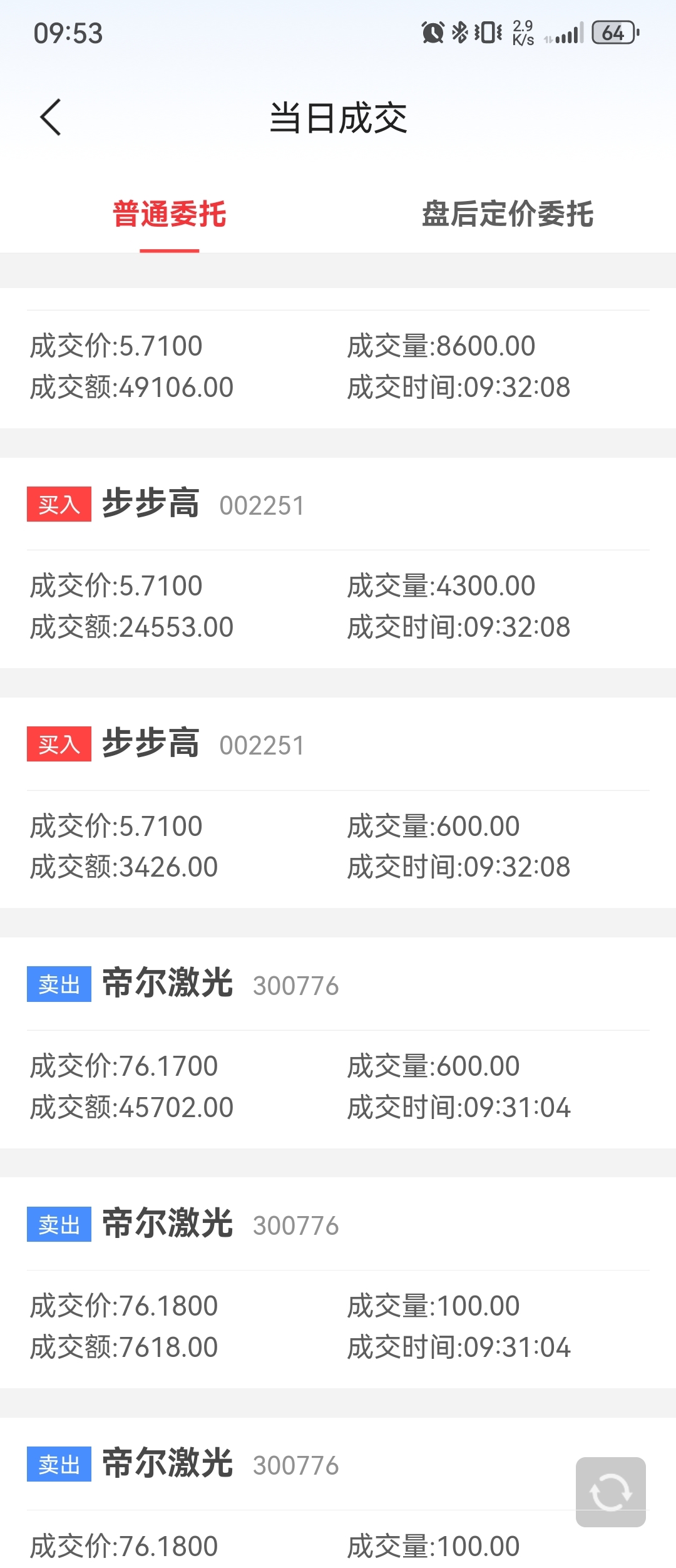Tap 当日成交 page title
Image resolution: width=676 pixels, height=1568 pixels.
click(x=338, y=118)
